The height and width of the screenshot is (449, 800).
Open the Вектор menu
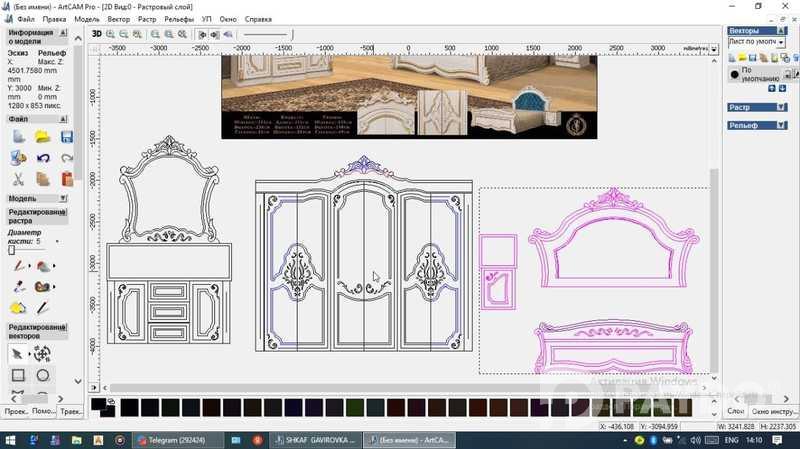118,19
